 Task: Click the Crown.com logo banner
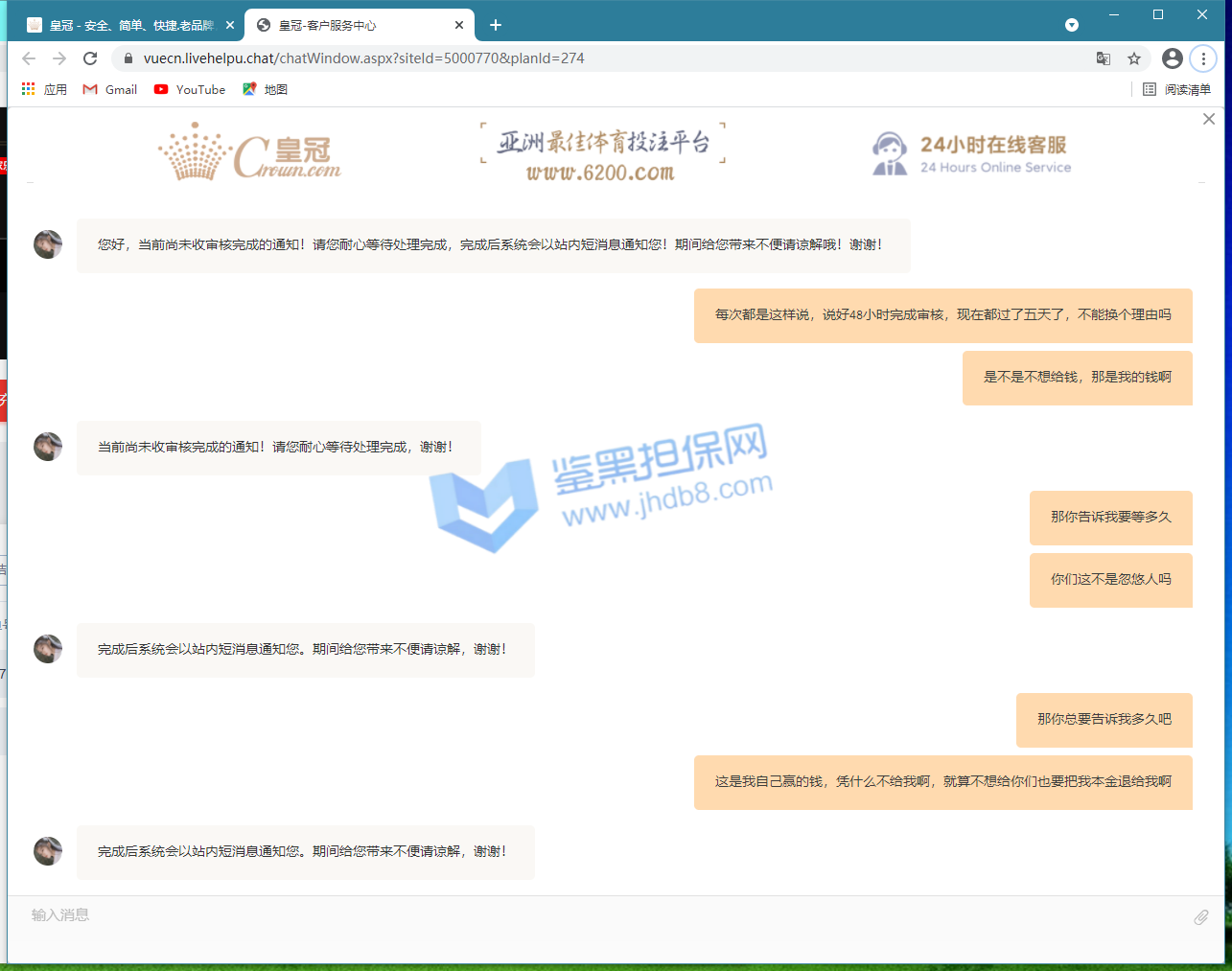coord(249,151)
